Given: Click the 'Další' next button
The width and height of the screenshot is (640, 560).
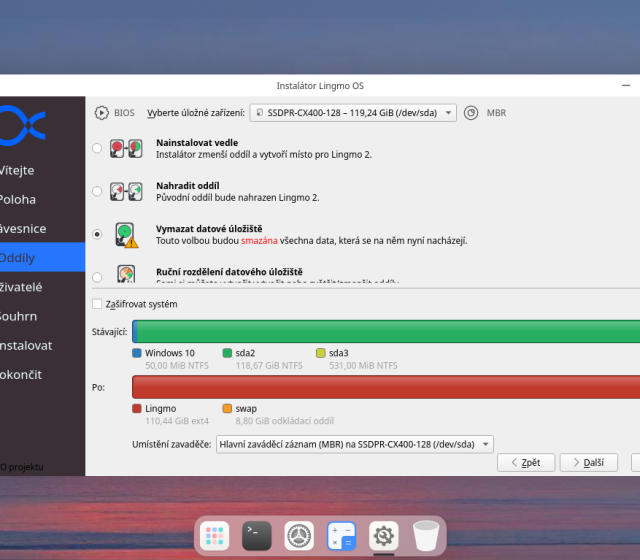Looking at the screenshot, I should coord(588,463).
